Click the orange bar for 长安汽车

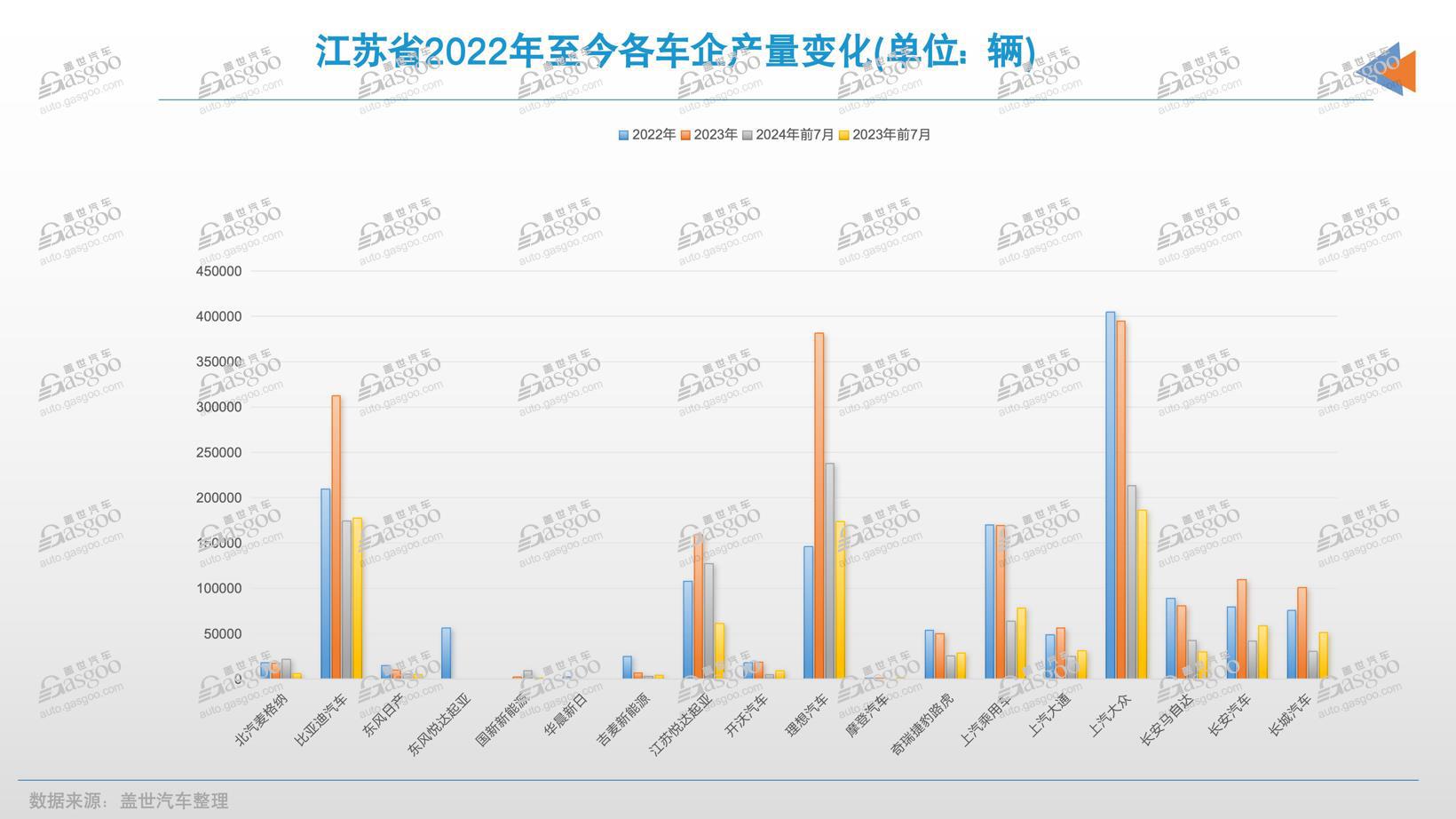coord(1242,630)
